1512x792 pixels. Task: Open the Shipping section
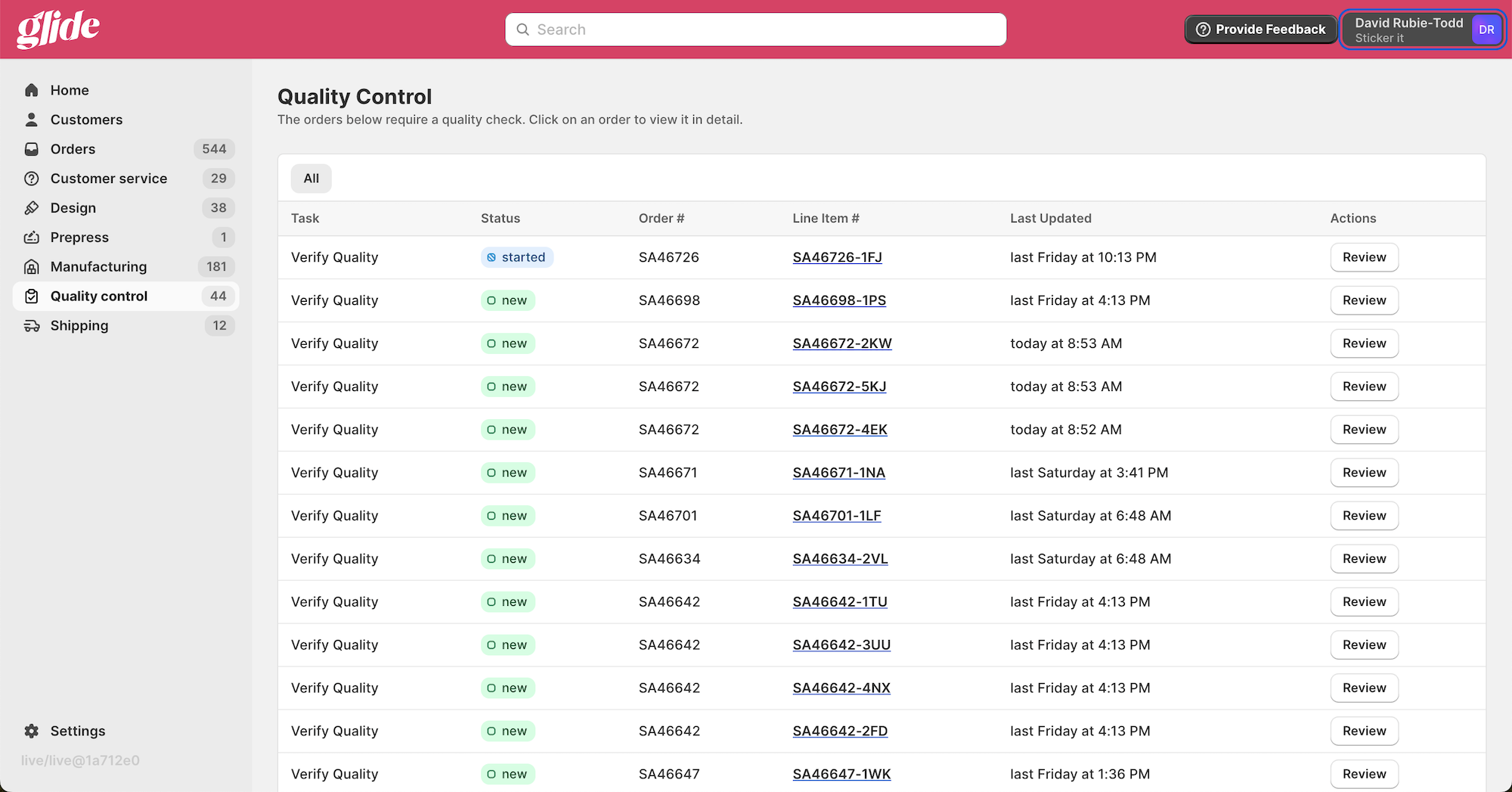click(x=125, y=326)
